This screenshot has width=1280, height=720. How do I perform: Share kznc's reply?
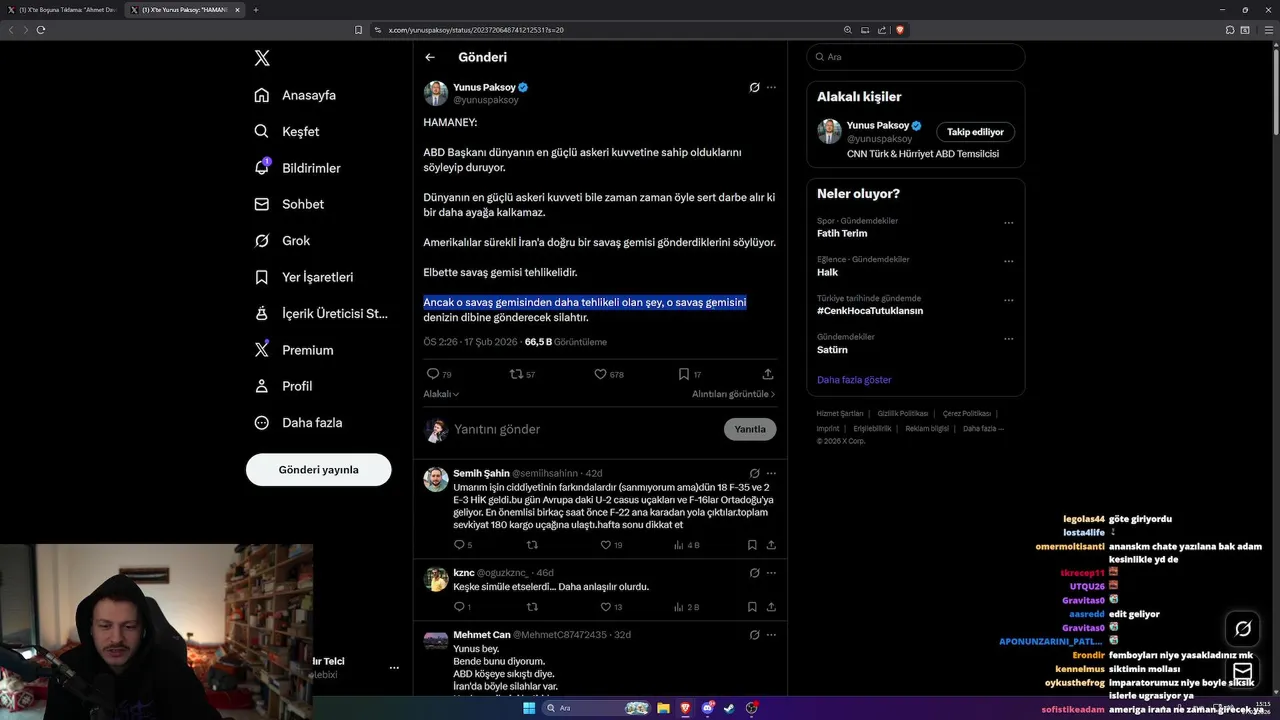point(771,607)
